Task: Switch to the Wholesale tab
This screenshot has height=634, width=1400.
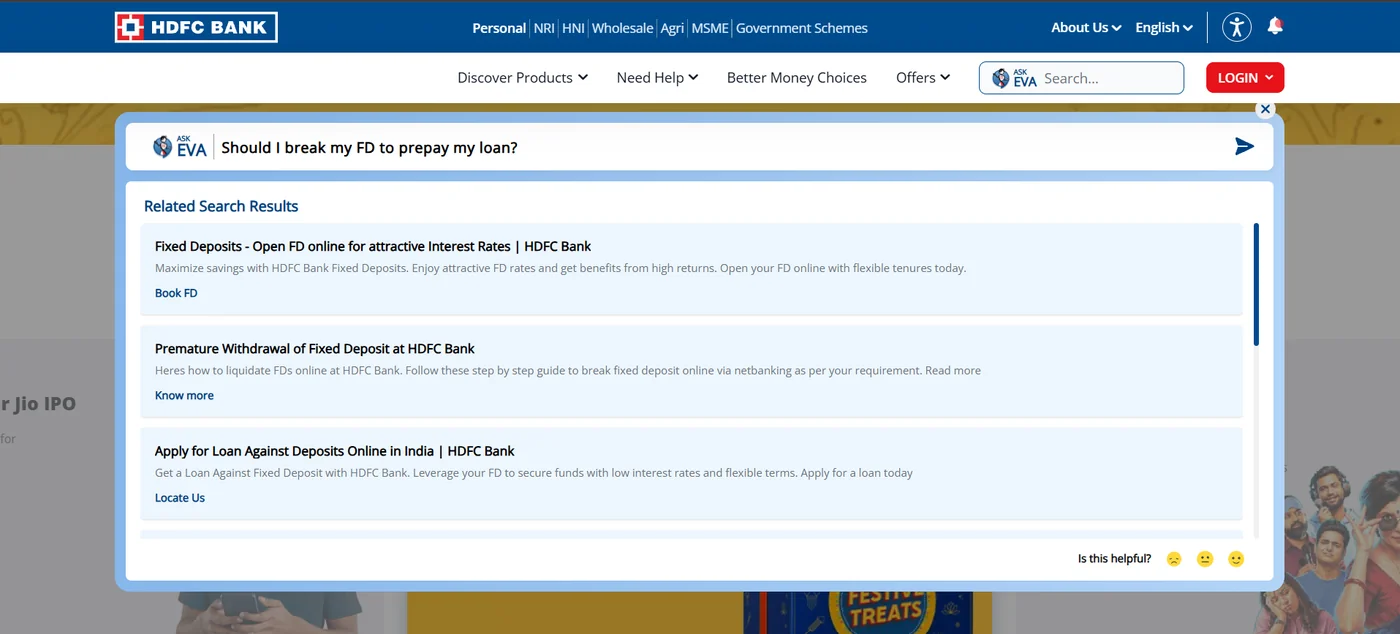Action: point(622,28)
